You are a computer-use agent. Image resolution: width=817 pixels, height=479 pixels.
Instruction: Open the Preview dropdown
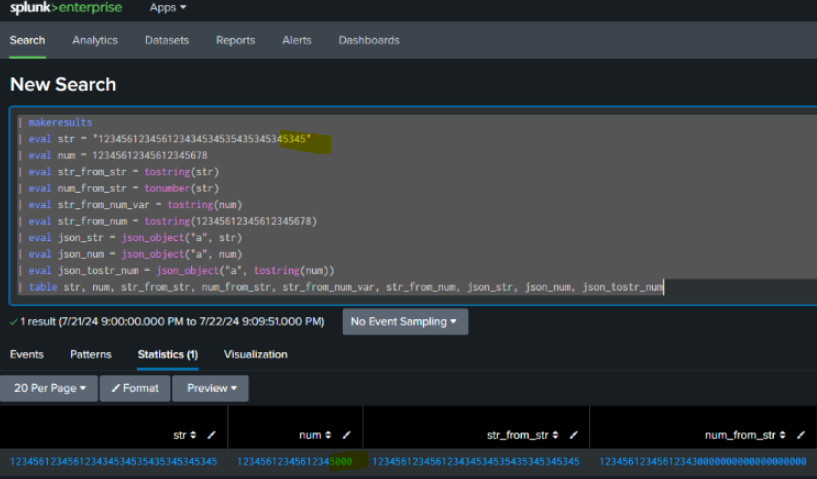[210, 388]
